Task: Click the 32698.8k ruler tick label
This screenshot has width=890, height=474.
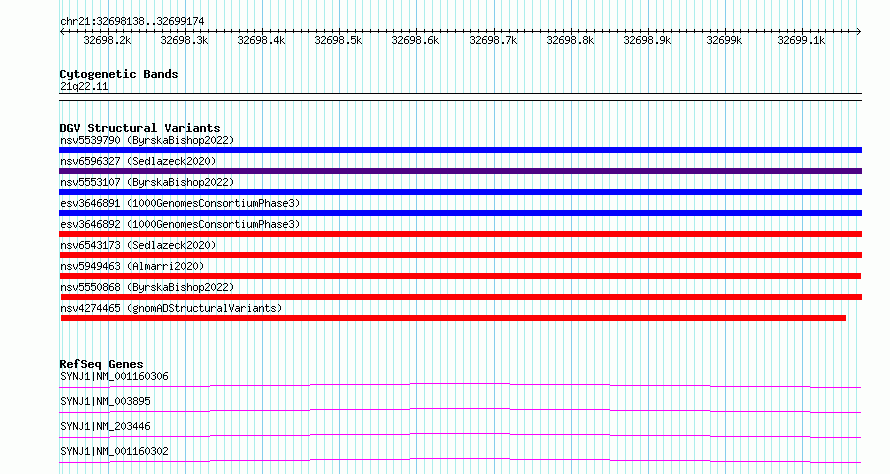Action: (x=570, y=40)
